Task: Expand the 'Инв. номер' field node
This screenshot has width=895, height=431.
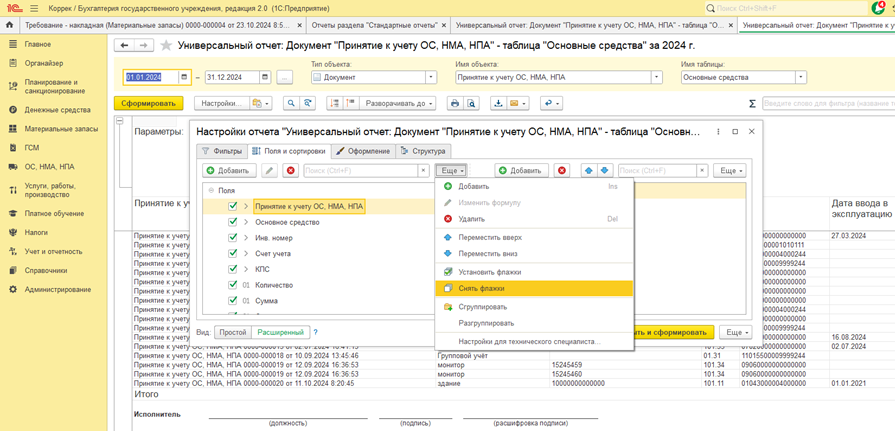Action: [246, 237]
